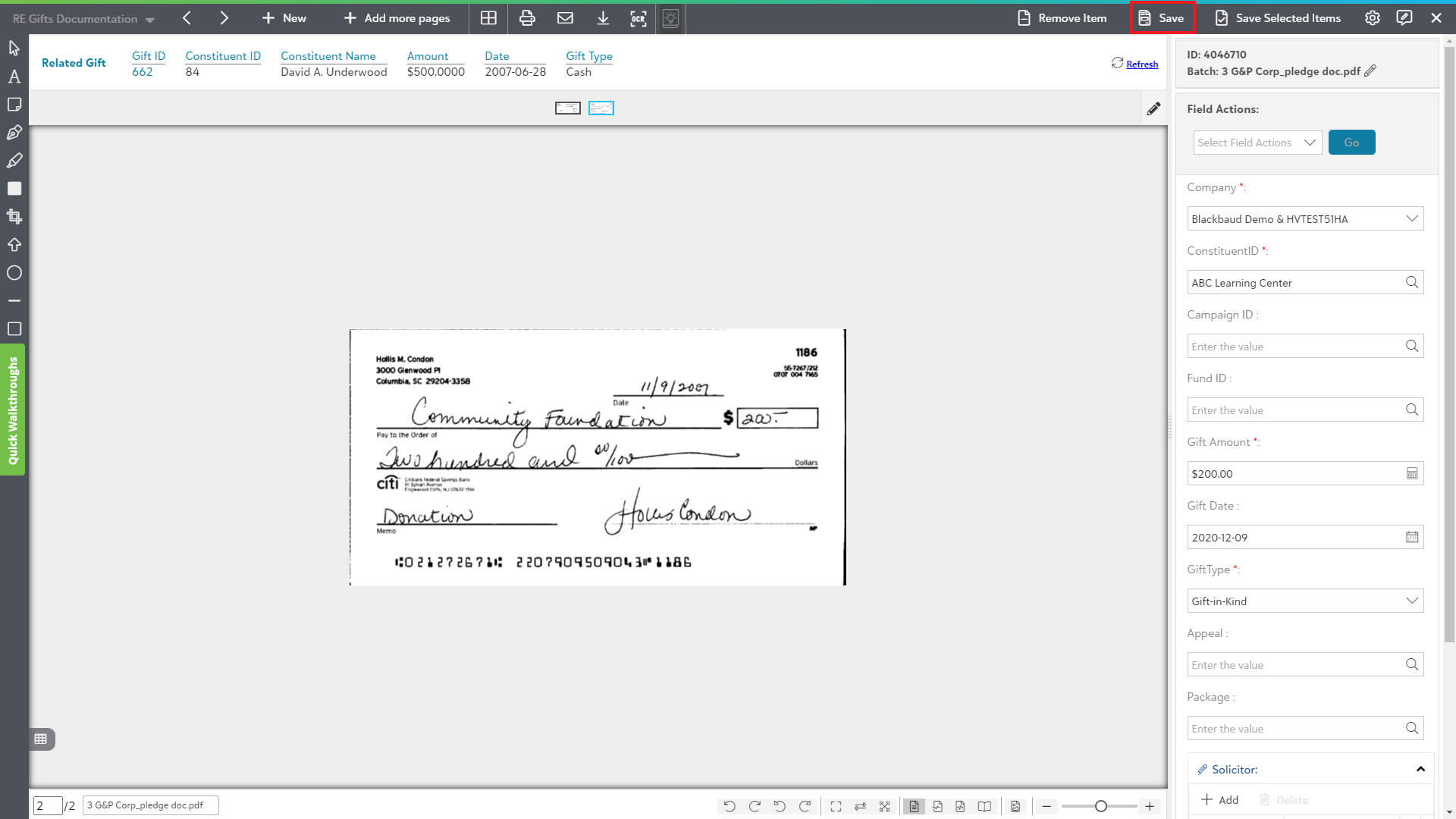
Task: Toggle the data table panel button
Action: click(x=41, y=739)
